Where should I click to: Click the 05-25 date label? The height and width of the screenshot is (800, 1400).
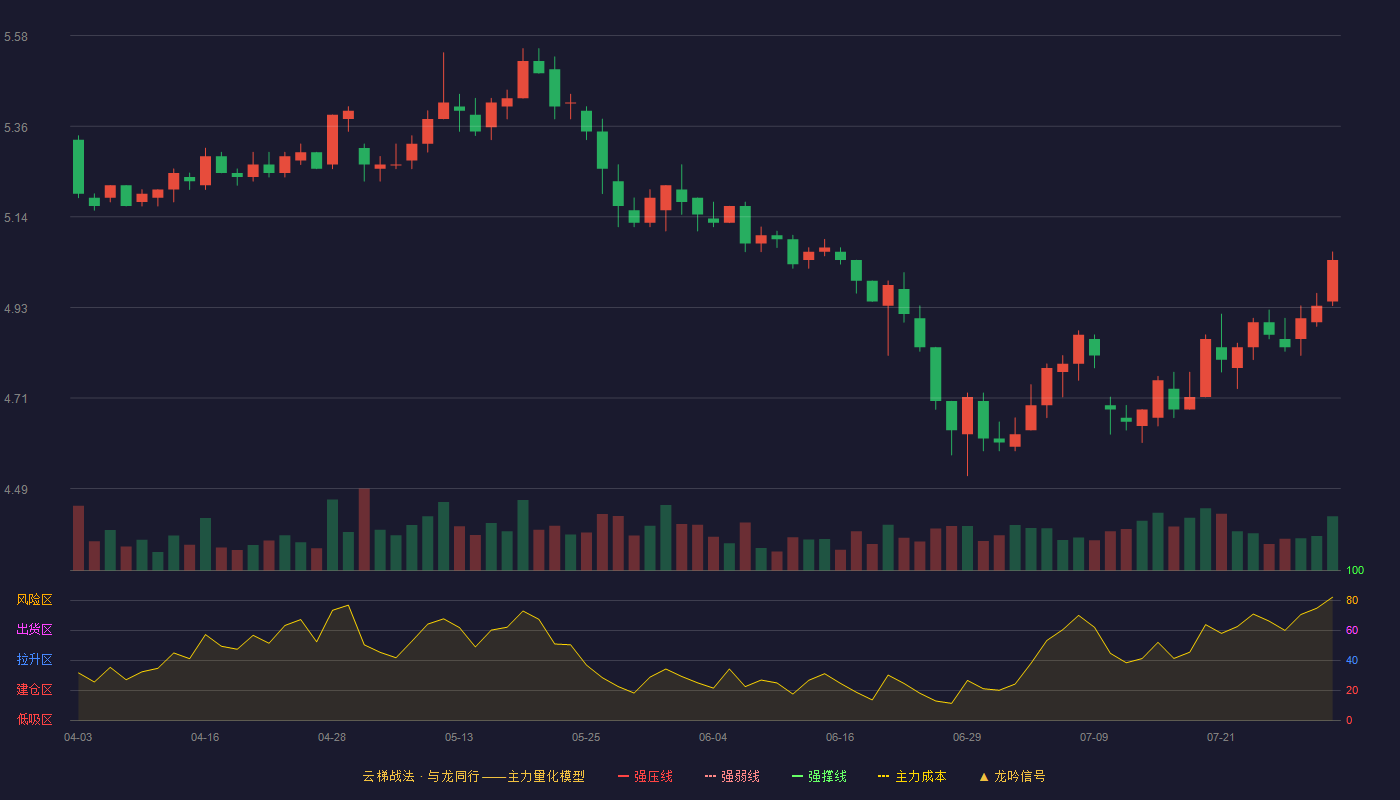point(586,737)
